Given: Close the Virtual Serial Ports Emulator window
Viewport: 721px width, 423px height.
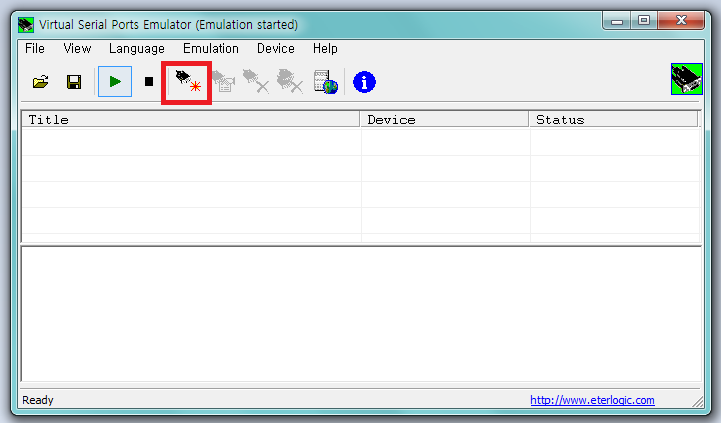Looking at the screenshot, I should pos(681,21).
